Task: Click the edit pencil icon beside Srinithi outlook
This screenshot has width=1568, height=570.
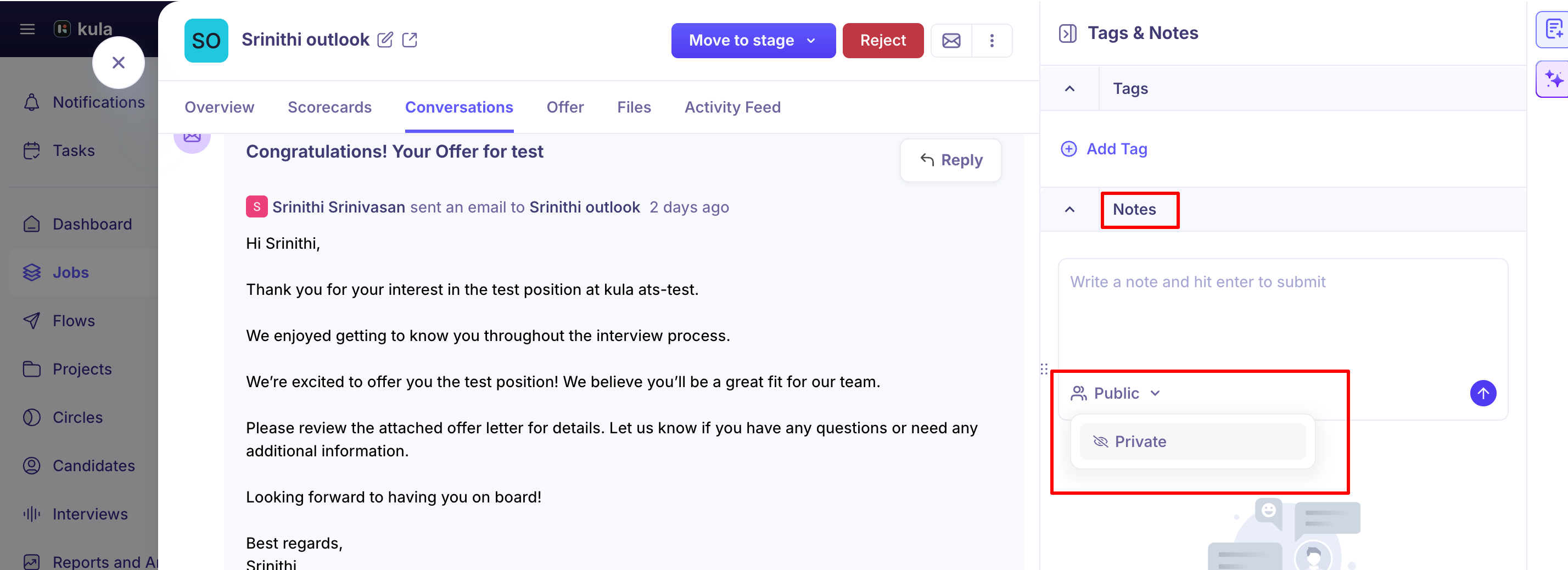Action: [385, 40]
